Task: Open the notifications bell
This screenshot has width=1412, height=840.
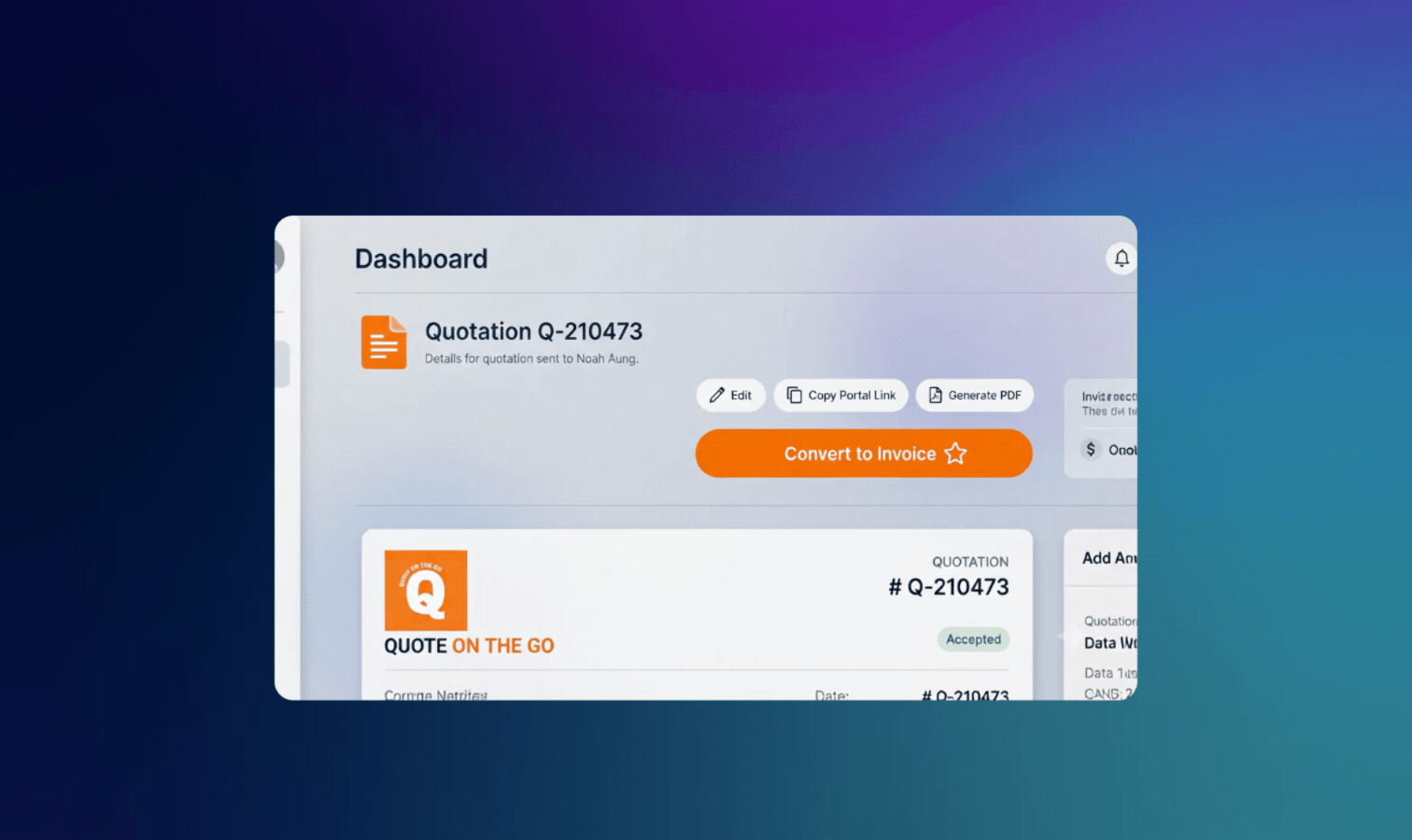Action: point(1122,259)
